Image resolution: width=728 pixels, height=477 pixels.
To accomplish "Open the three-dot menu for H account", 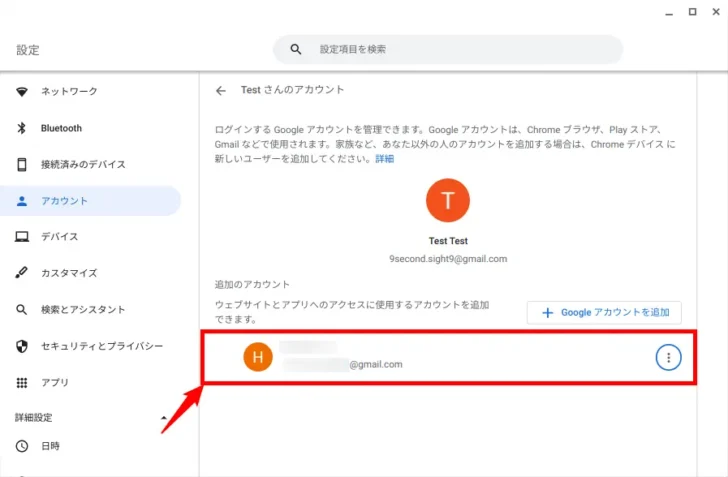I will (x=668, y=357).
